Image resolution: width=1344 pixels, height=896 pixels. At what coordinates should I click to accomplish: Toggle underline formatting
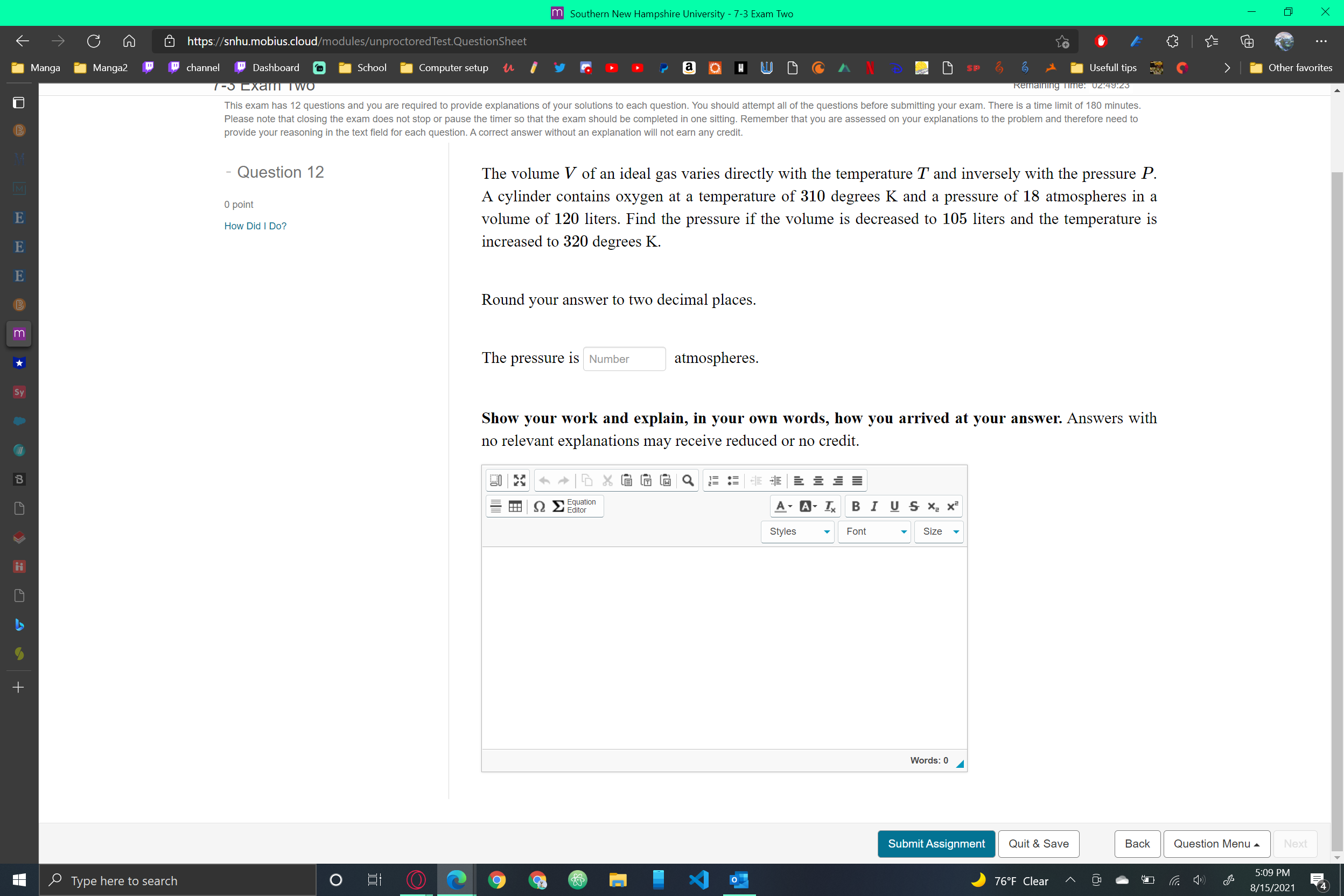[x=894, y=506]
